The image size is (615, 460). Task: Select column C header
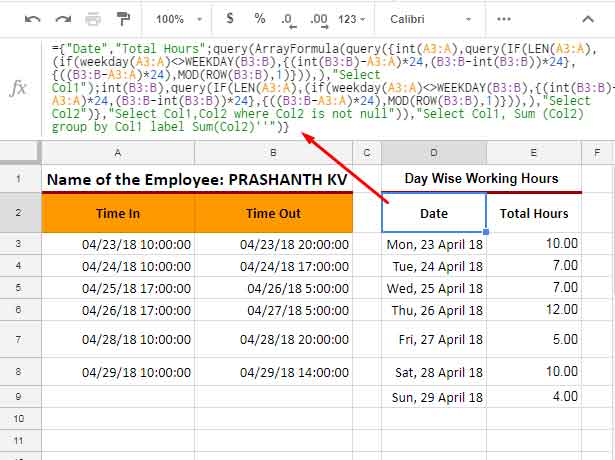click(x=367, y=153)
